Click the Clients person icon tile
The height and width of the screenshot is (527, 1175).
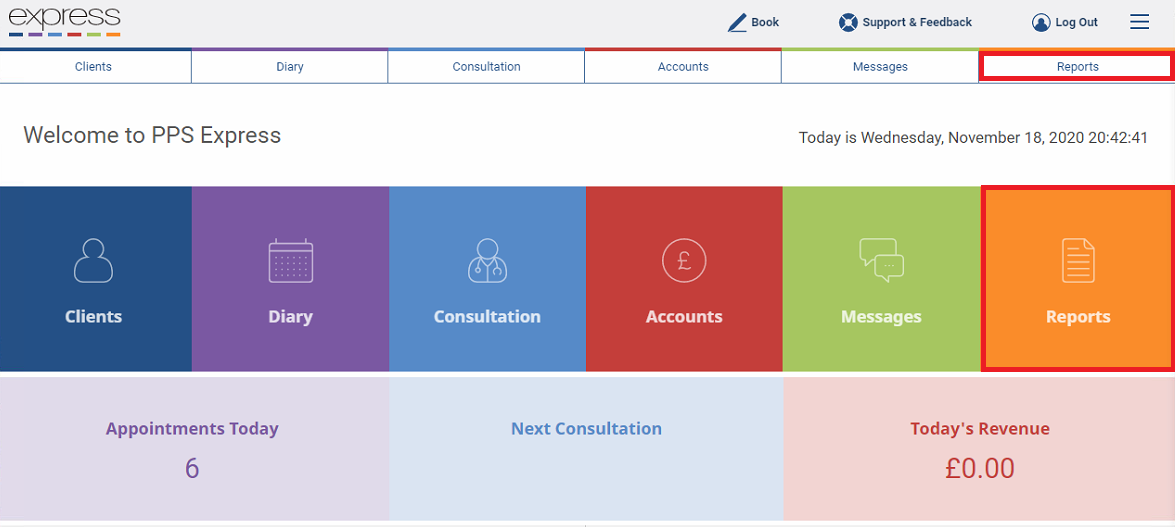point(93,261)
